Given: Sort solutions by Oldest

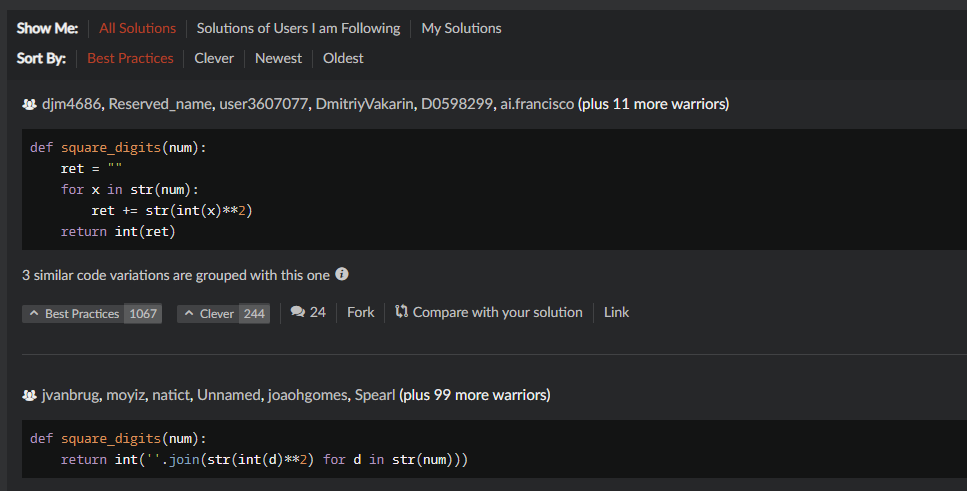Looking at the screenshot, I should pyautogui.click(x=343, y=58).
